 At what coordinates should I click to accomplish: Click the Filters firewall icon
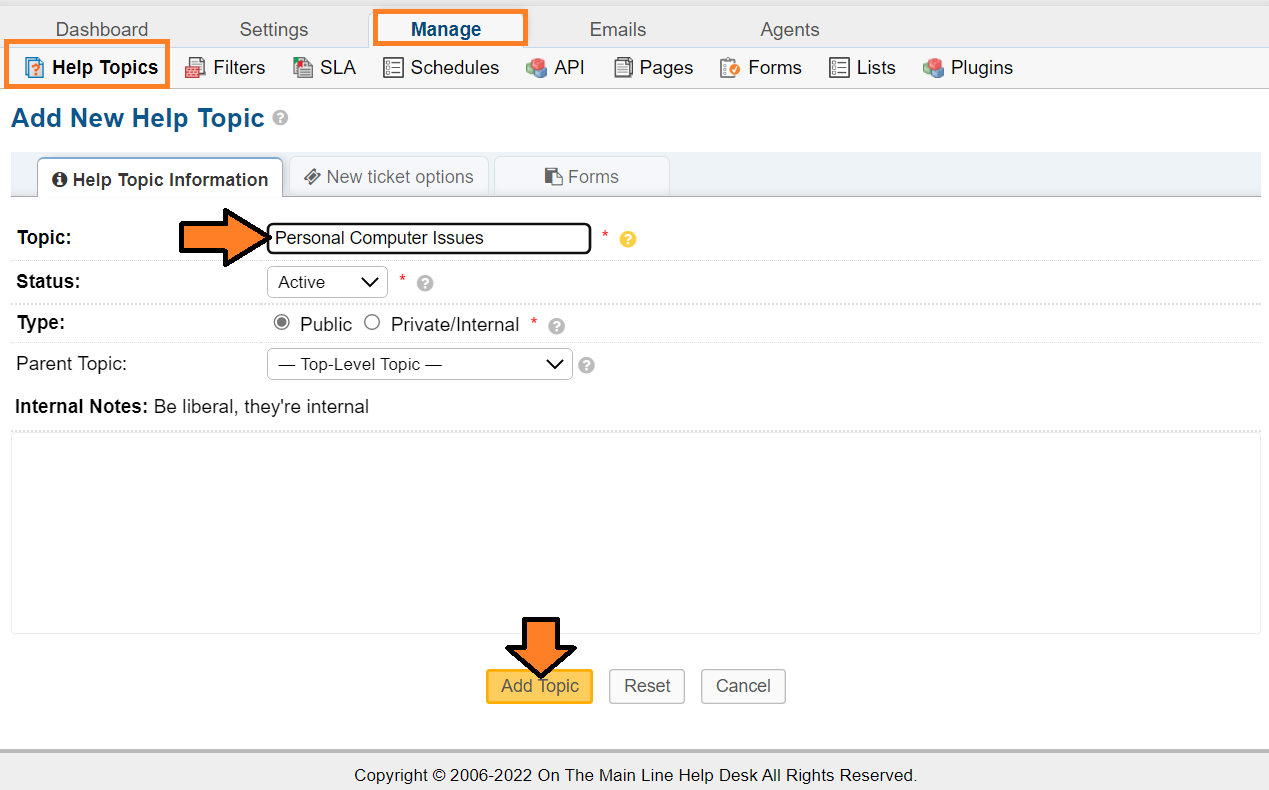(x=196, y=68)
